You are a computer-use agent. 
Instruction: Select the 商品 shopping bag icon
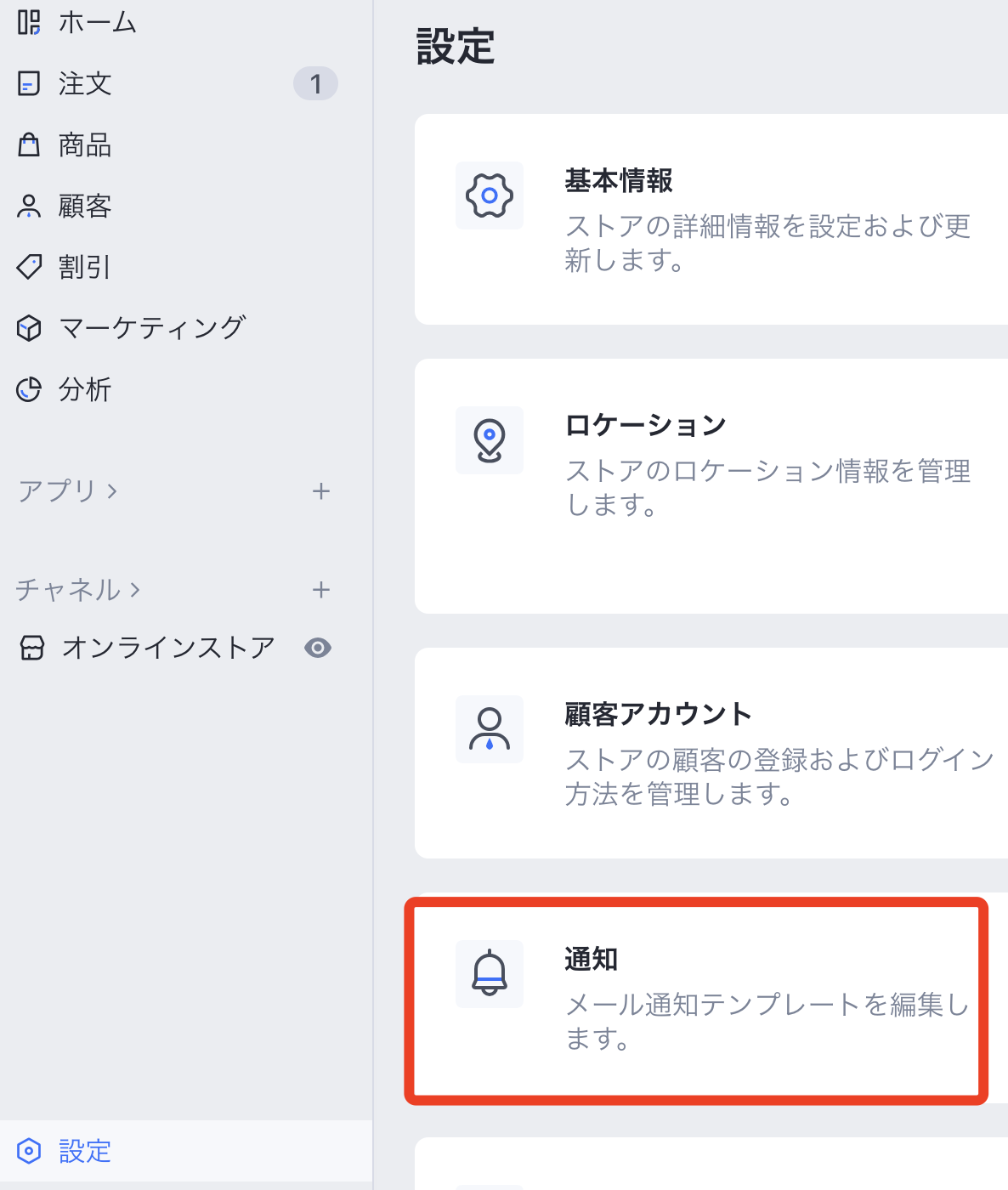coord(29,144)
